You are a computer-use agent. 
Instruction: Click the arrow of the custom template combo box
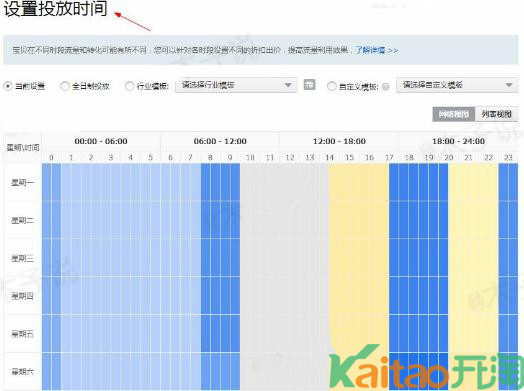coord(509,85)
